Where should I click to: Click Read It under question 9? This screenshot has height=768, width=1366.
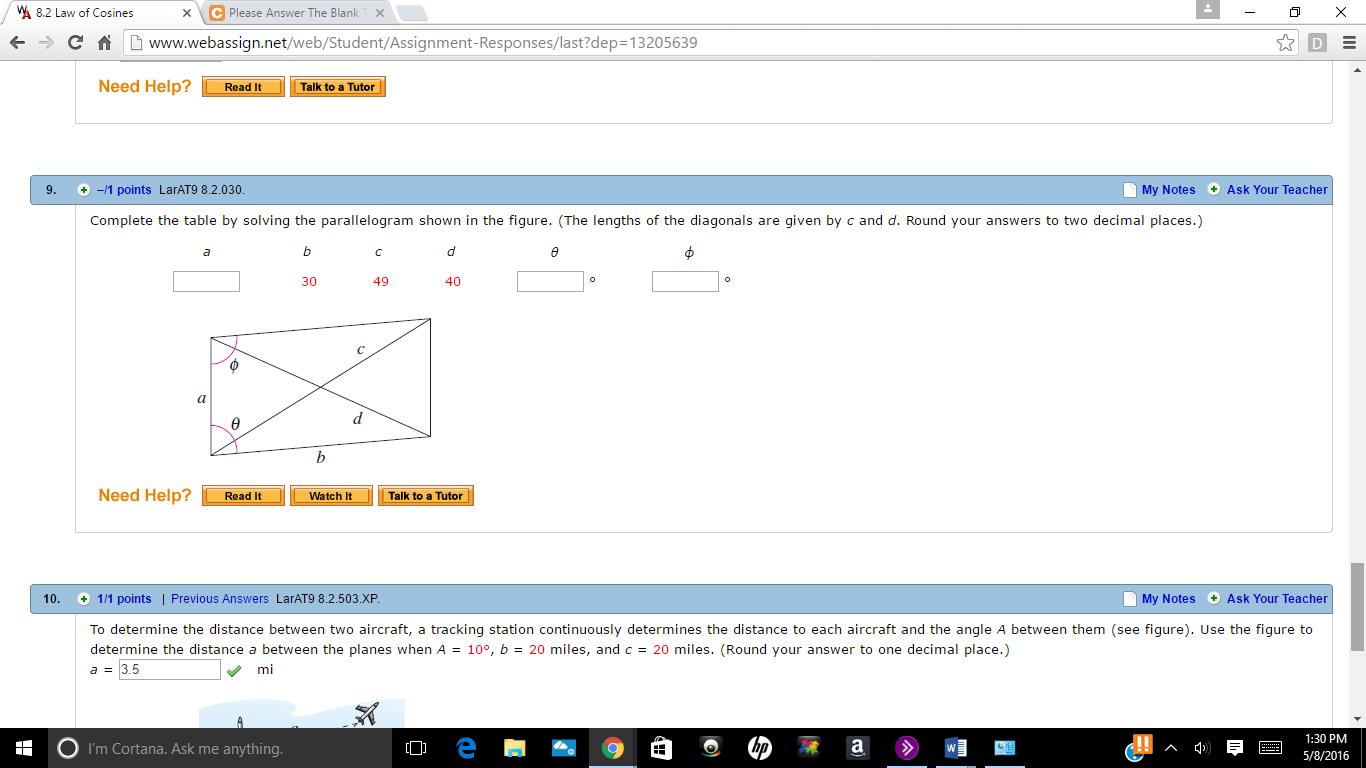pyautogui.click(x=243, y=496)
